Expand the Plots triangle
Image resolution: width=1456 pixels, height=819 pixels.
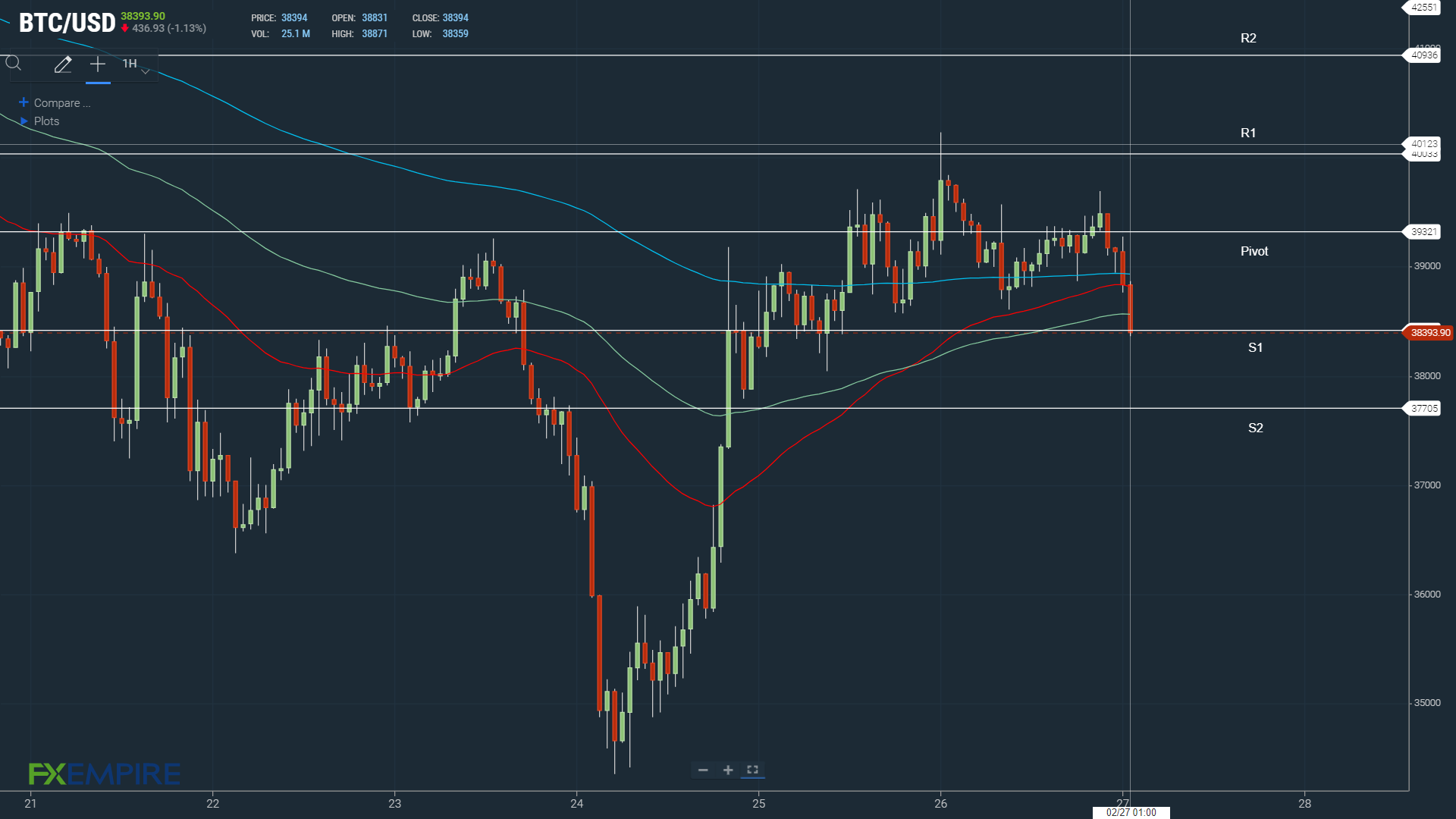(x=24, y=121)
